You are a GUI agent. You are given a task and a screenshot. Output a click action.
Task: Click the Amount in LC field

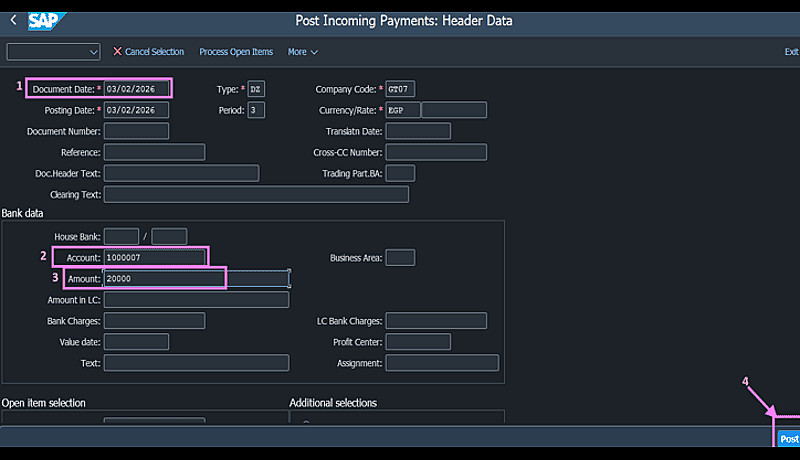point(196,300)
